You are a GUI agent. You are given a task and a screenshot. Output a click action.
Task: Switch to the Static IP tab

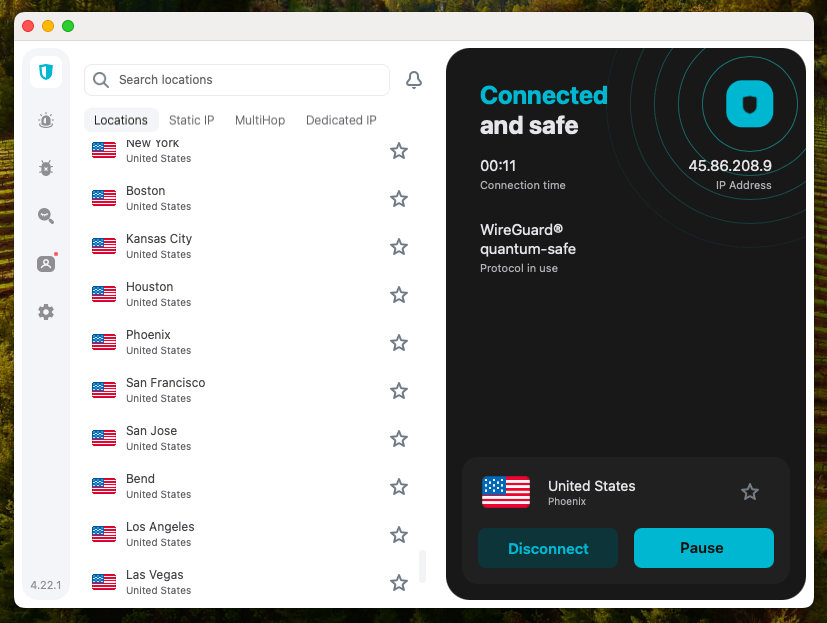191,120
